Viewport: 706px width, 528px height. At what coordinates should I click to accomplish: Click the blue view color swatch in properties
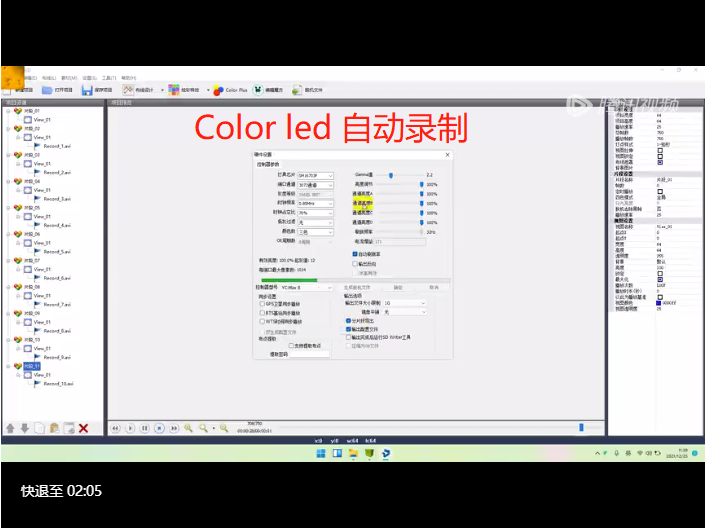pyautogui.click(x=658, y=303)
